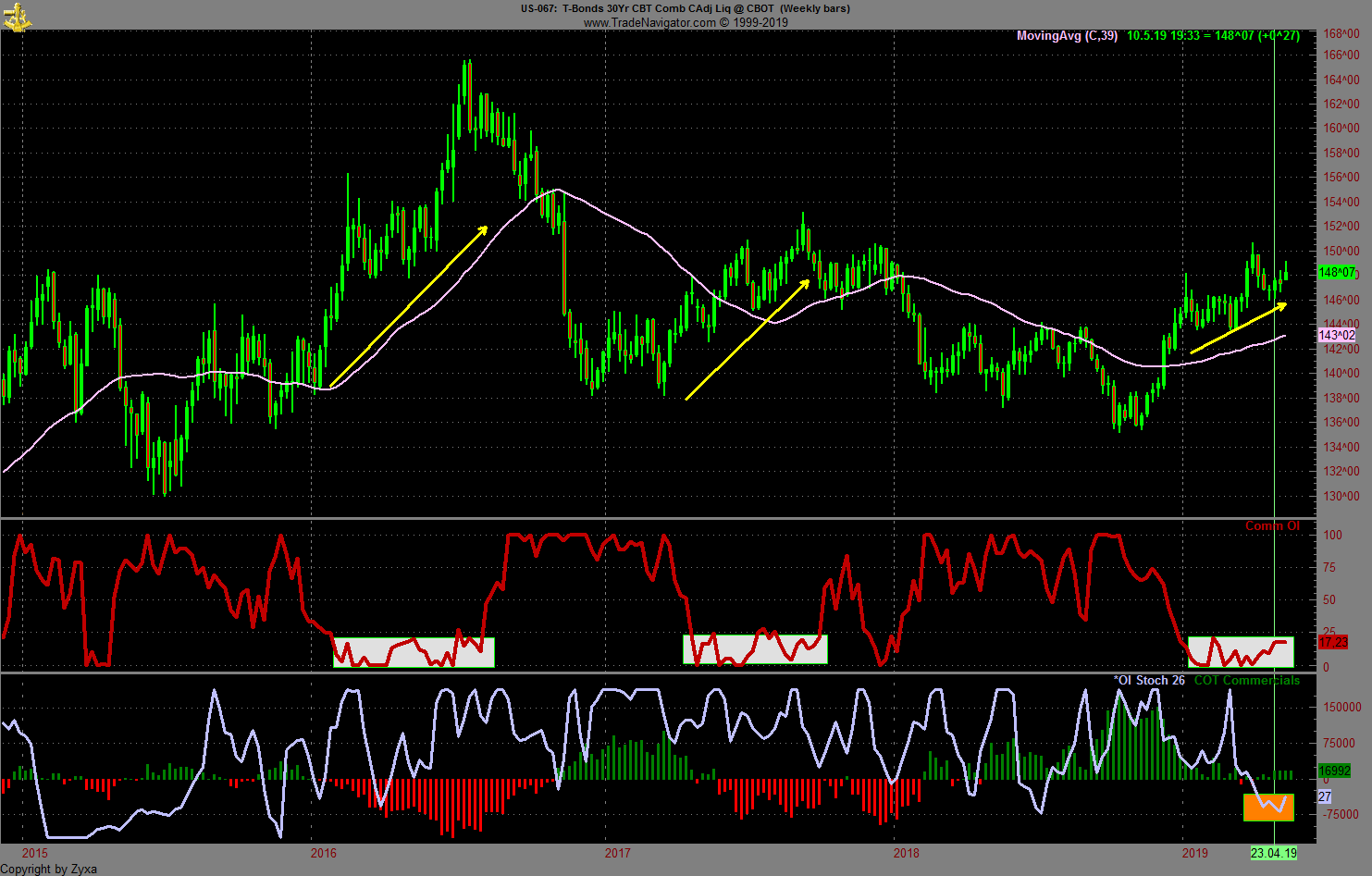The image size is (1372, 876).
Task: Click the MovingAvg (C,39) indicator label
Action: pos(1067,36)
